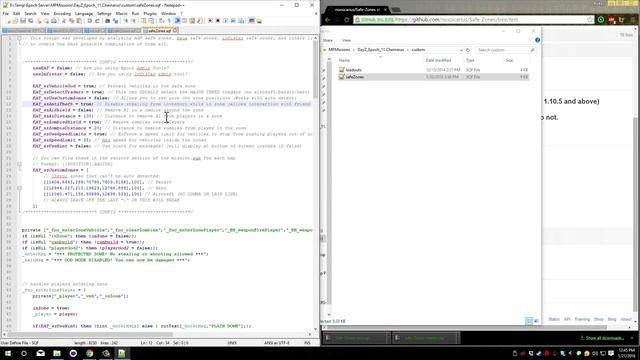Open the Function List panel icon
Screen dimensions: 640x360
(200, 20)
